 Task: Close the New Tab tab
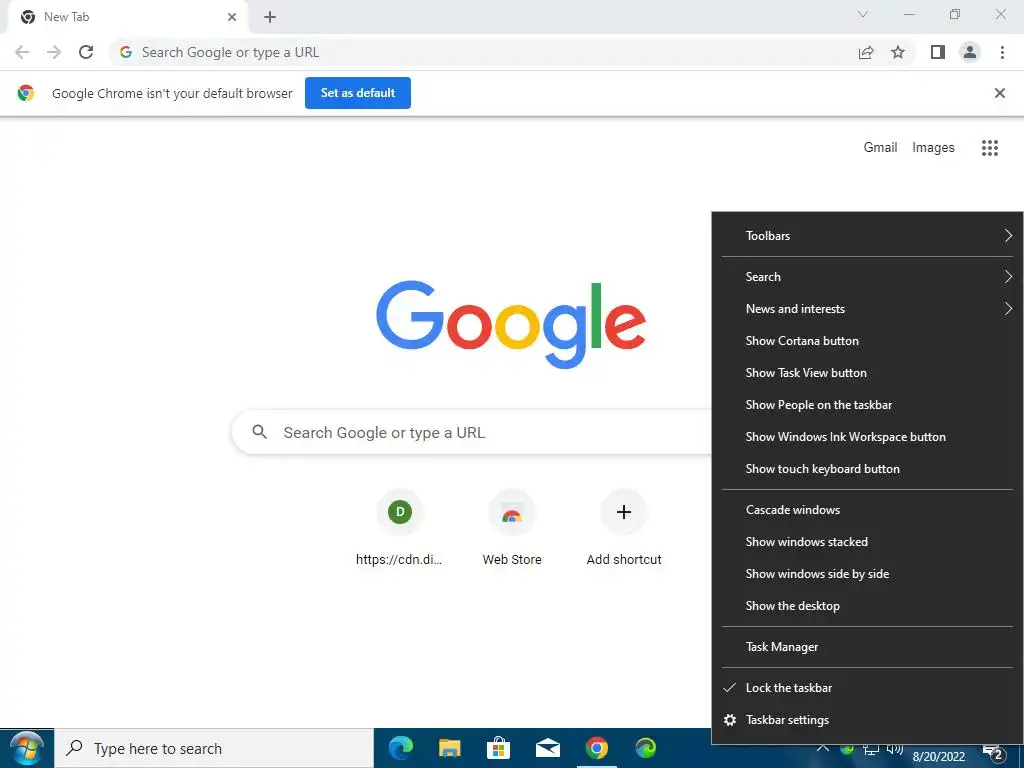coord(232,17)
